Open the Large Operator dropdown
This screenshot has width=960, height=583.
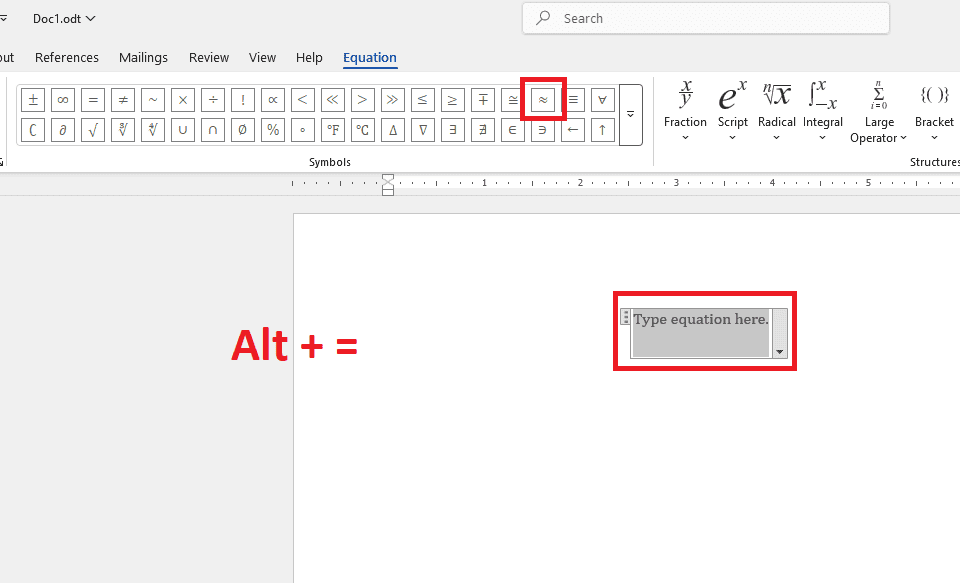click(x=879, y=112)
